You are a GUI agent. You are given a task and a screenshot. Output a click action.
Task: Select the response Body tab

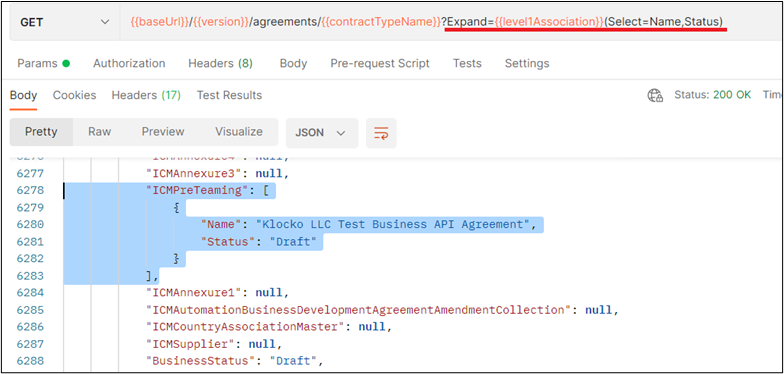23,95
